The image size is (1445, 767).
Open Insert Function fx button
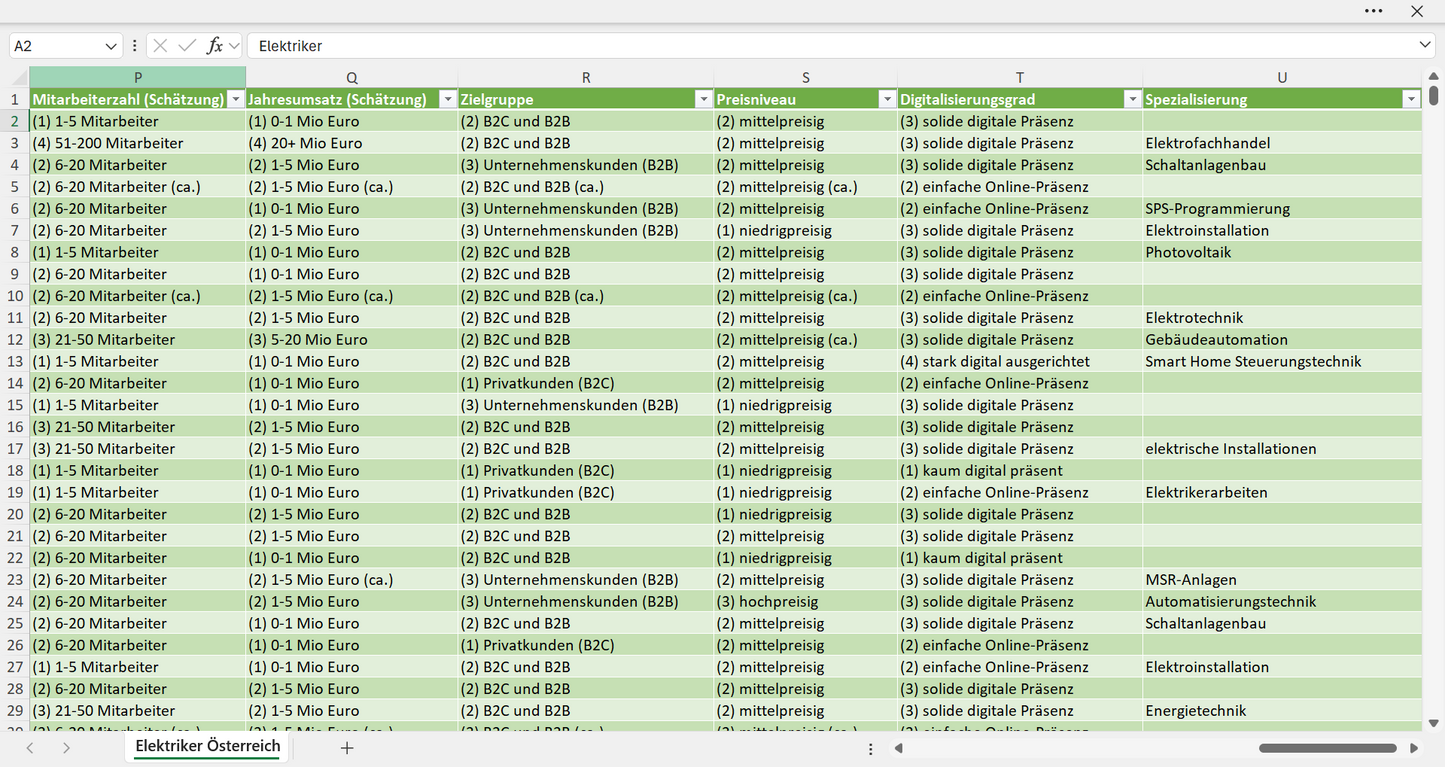pos(214,46)
